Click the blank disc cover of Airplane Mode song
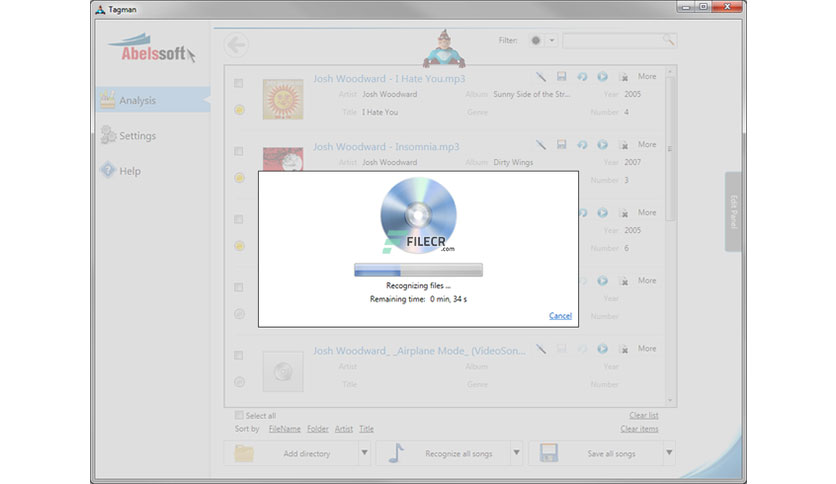Screen dimensions: 836x484 (283, 372)
